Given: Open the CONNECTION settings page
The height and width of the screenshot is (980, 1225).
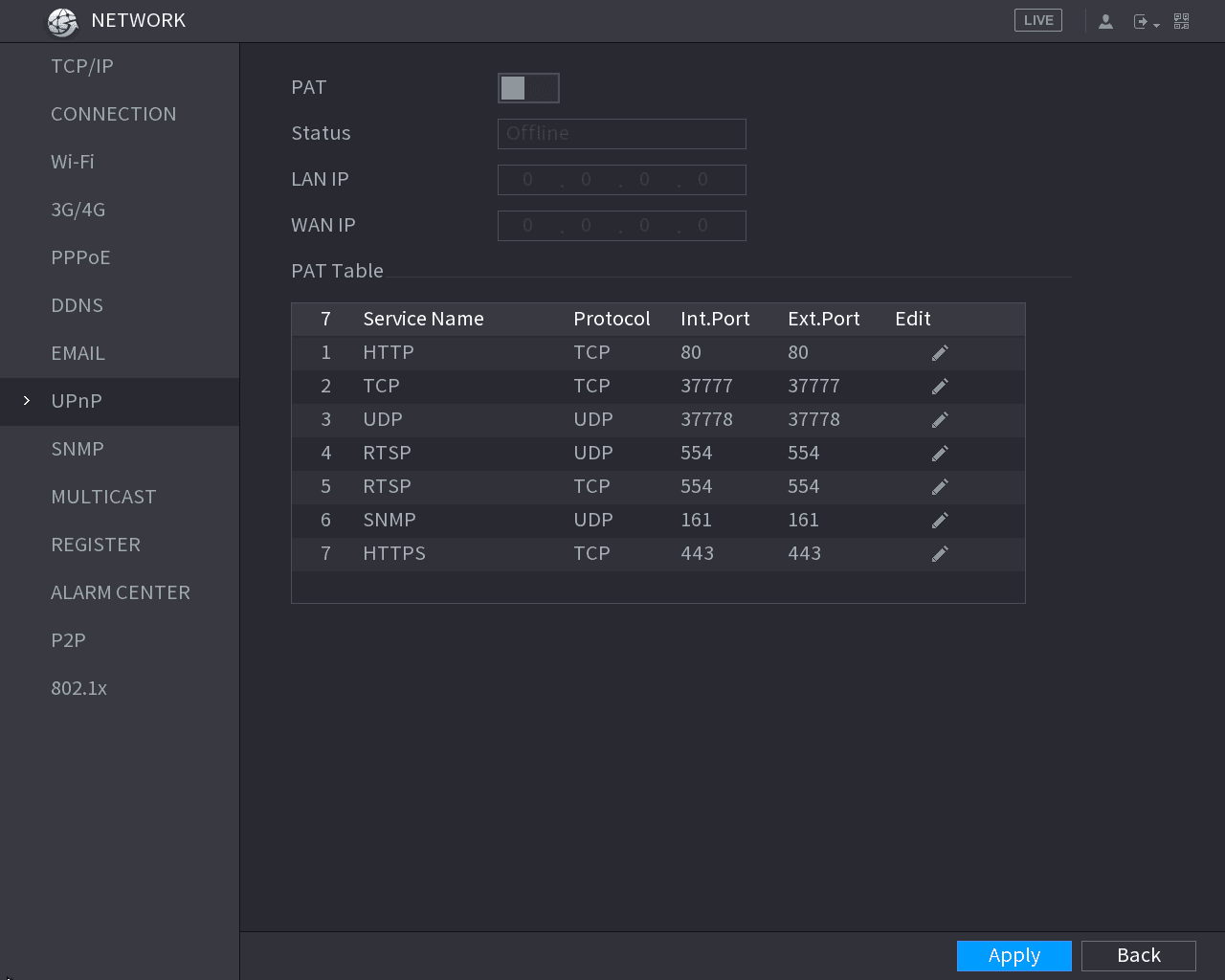Looking at the screenshot, I should point(120,115).
